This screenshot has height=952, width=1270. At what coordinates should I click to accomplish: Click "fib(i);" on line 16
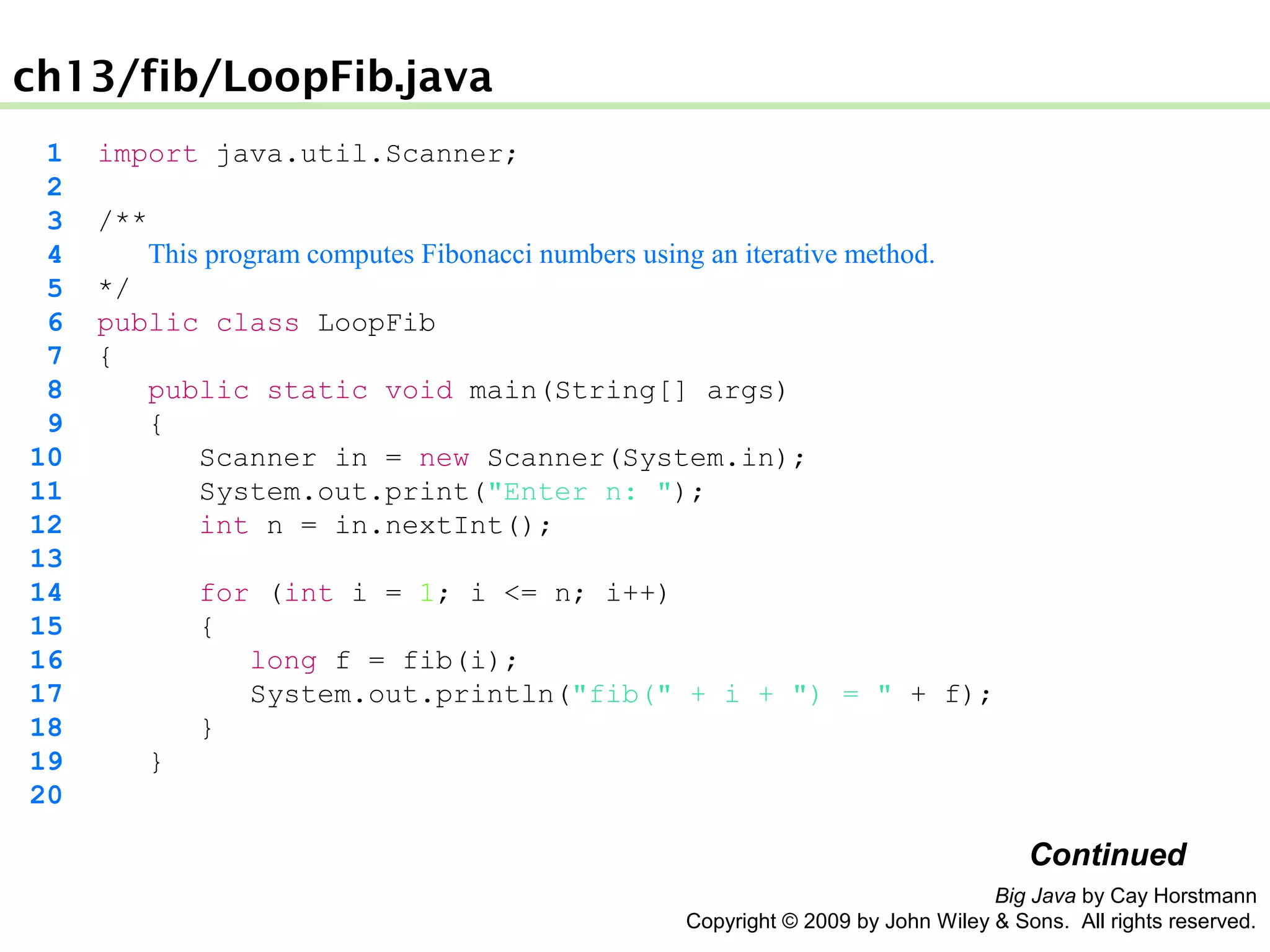click(x=460, y=661)
